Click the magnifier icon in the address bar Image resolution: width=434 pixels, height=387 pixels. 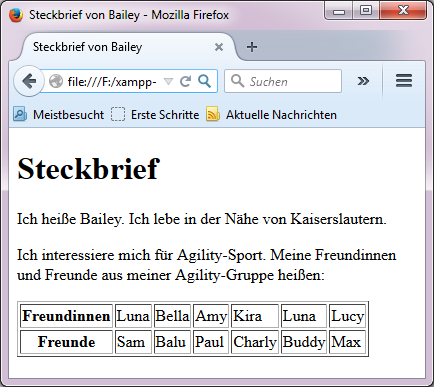pos(204,81)
